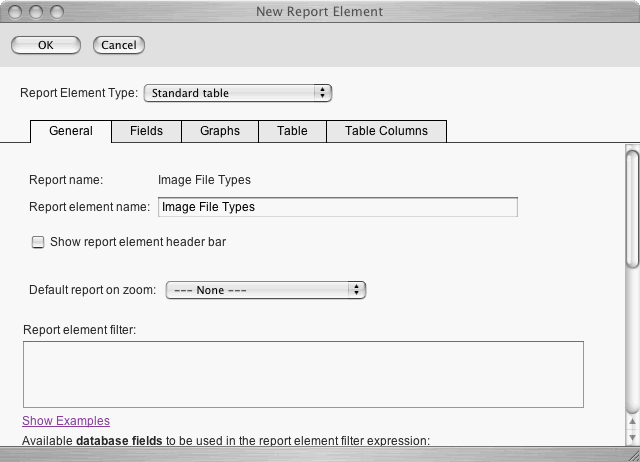The image size is (640, 462).
Task: Expand the Default report on zoom dropdown
Action: 265,290
